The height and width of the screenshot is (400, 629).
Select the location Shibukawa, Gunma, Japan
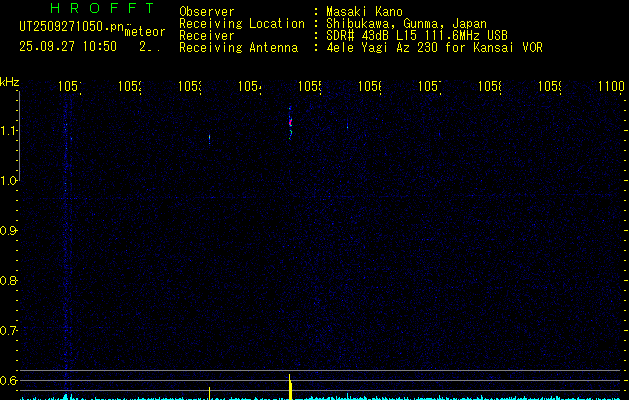406,24
